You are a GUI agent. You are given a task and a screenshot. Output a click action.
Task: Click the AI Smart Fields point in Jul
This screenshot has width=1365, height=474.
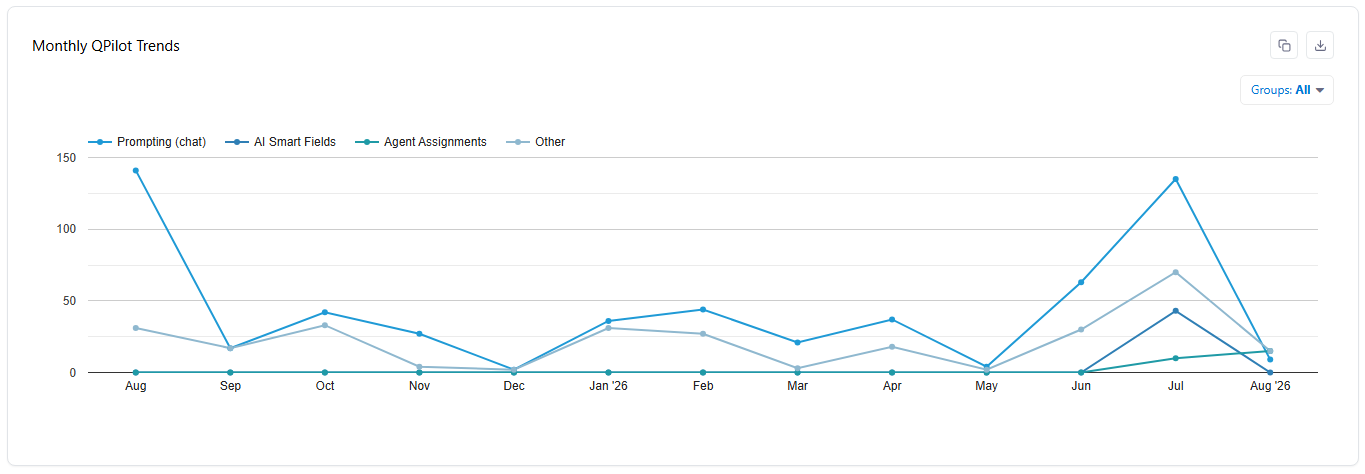click(1175, 311)
